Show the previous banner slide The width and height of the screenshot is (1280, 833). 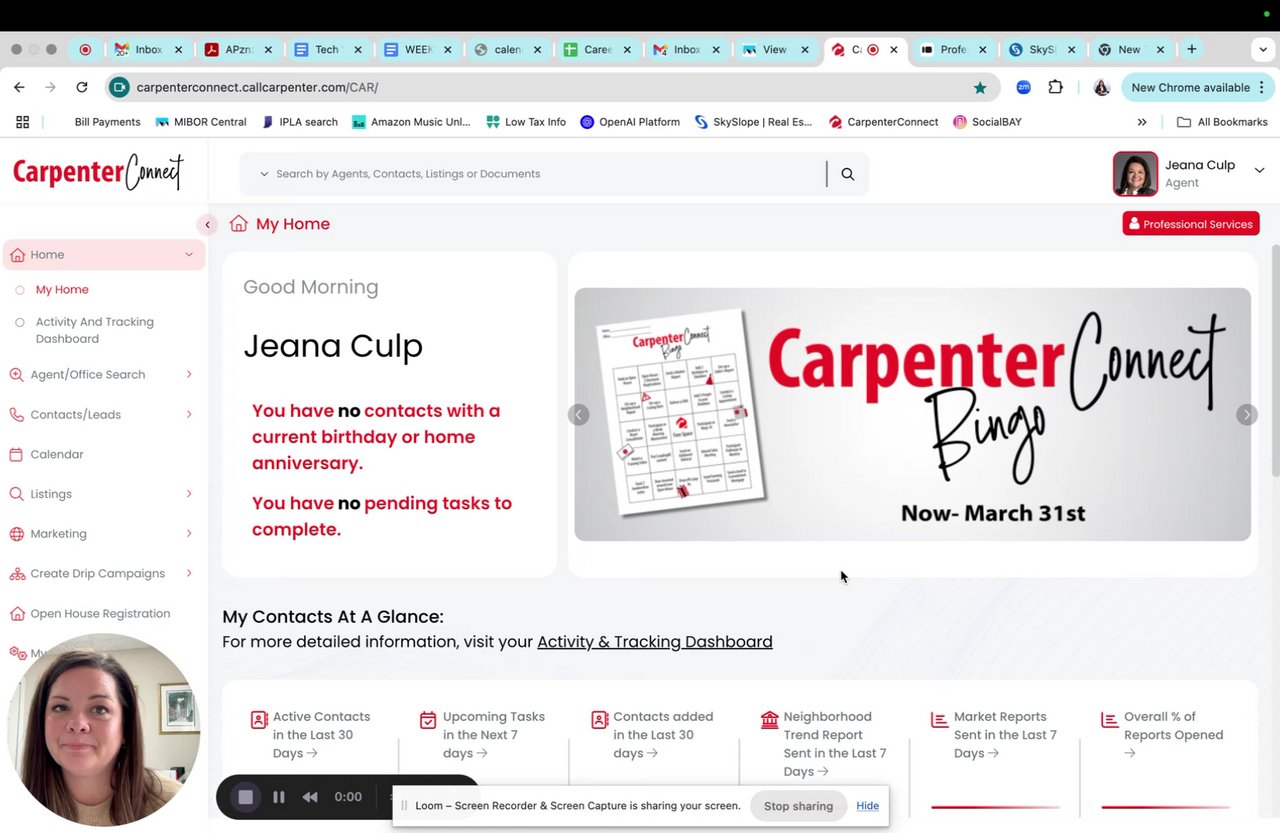579,414
